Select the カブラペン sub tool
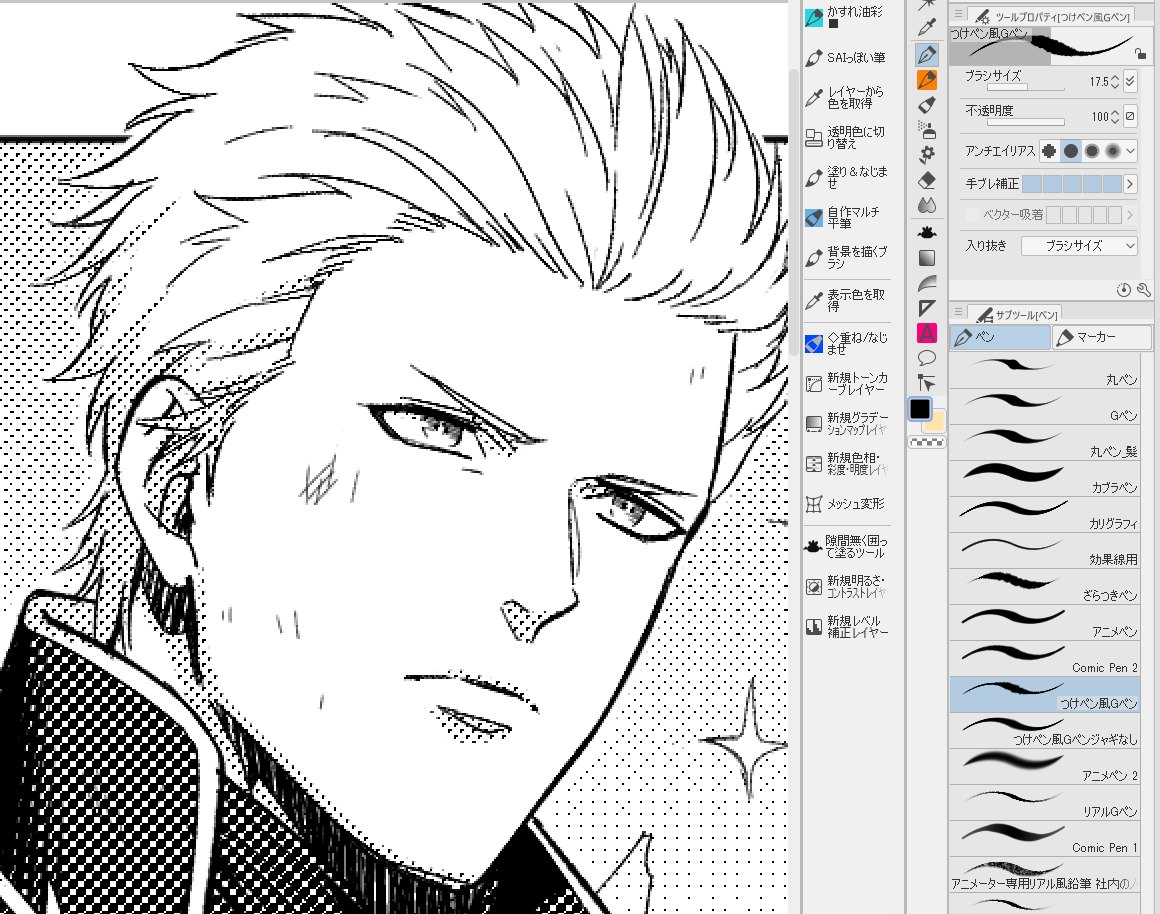 pyautogui.click(x=1045, y=478)
